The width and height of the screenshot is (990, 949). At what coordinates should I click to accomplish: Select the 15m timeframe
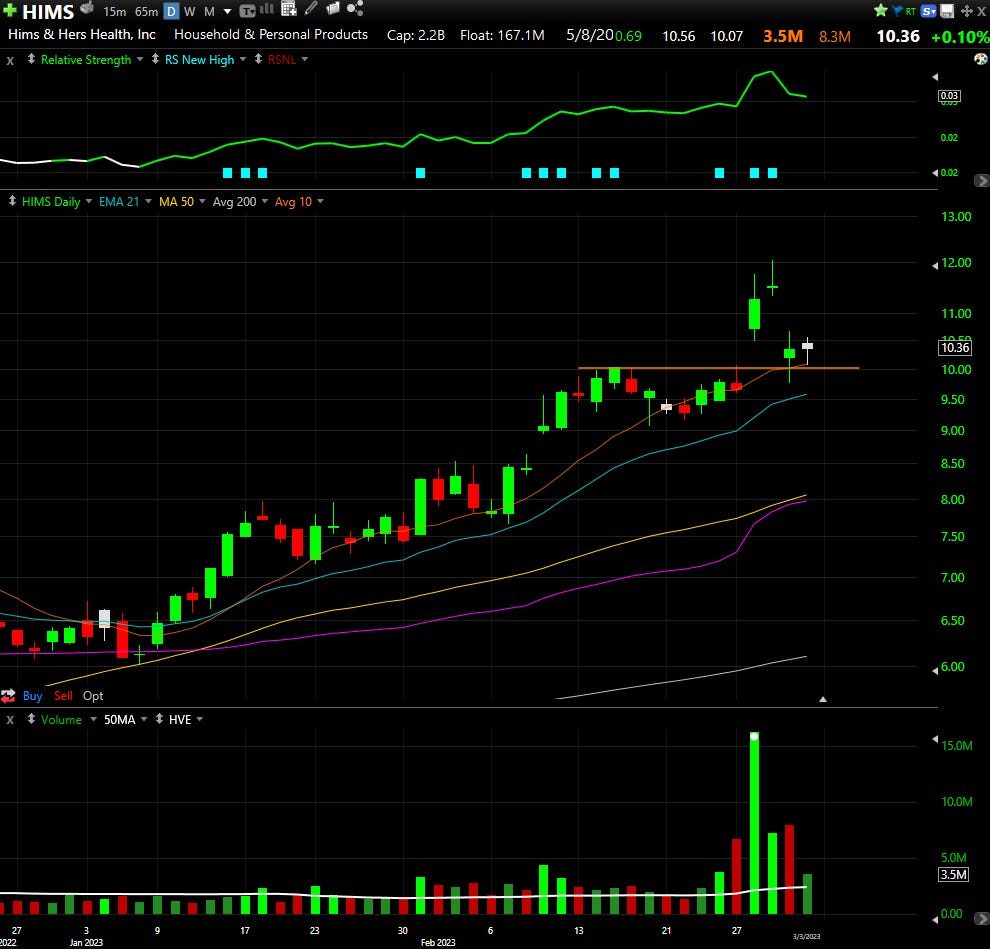click(x=114, y=11)
